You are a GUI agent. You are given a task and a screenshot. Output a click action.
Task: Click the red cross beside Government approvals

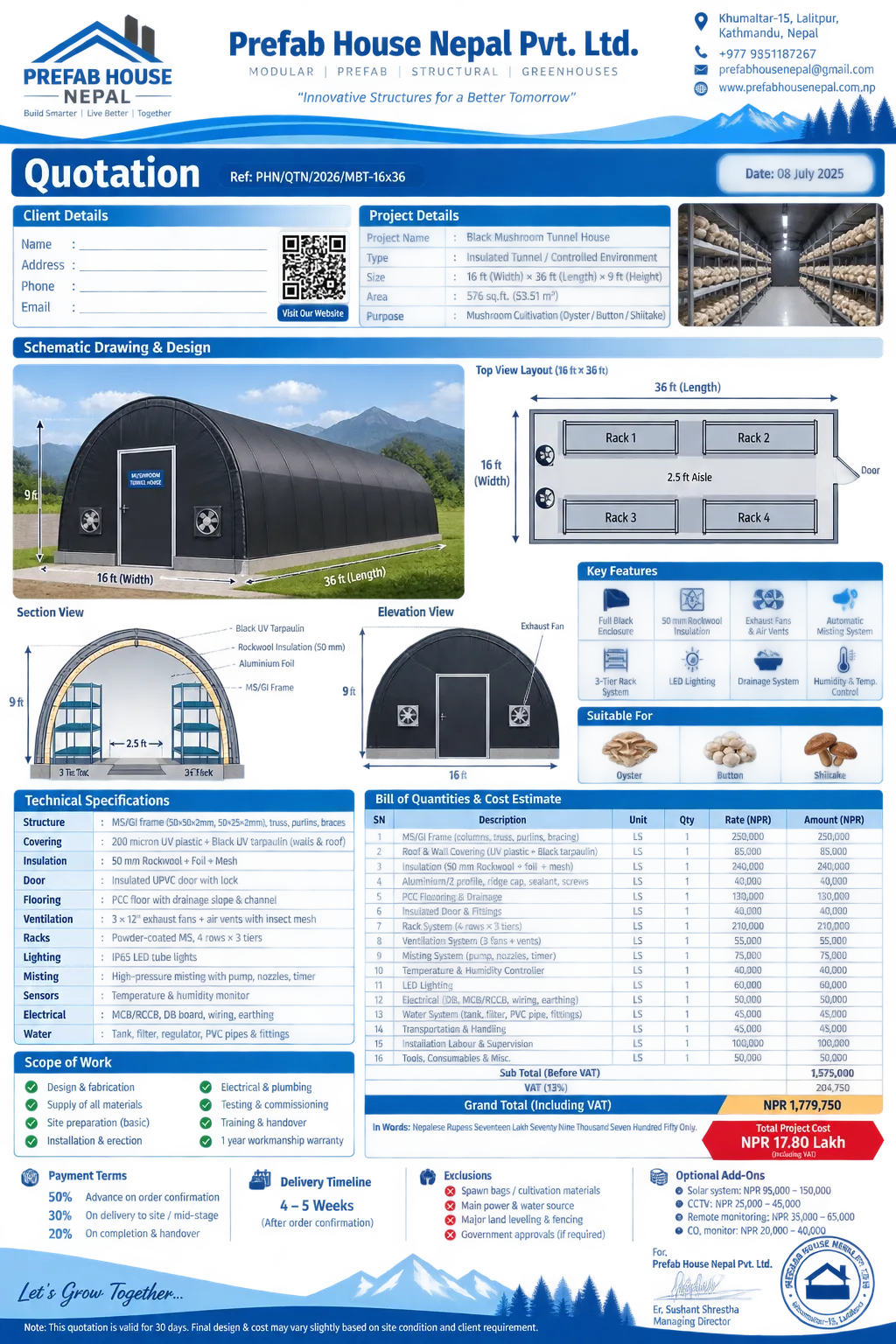tap(450, 1235)
